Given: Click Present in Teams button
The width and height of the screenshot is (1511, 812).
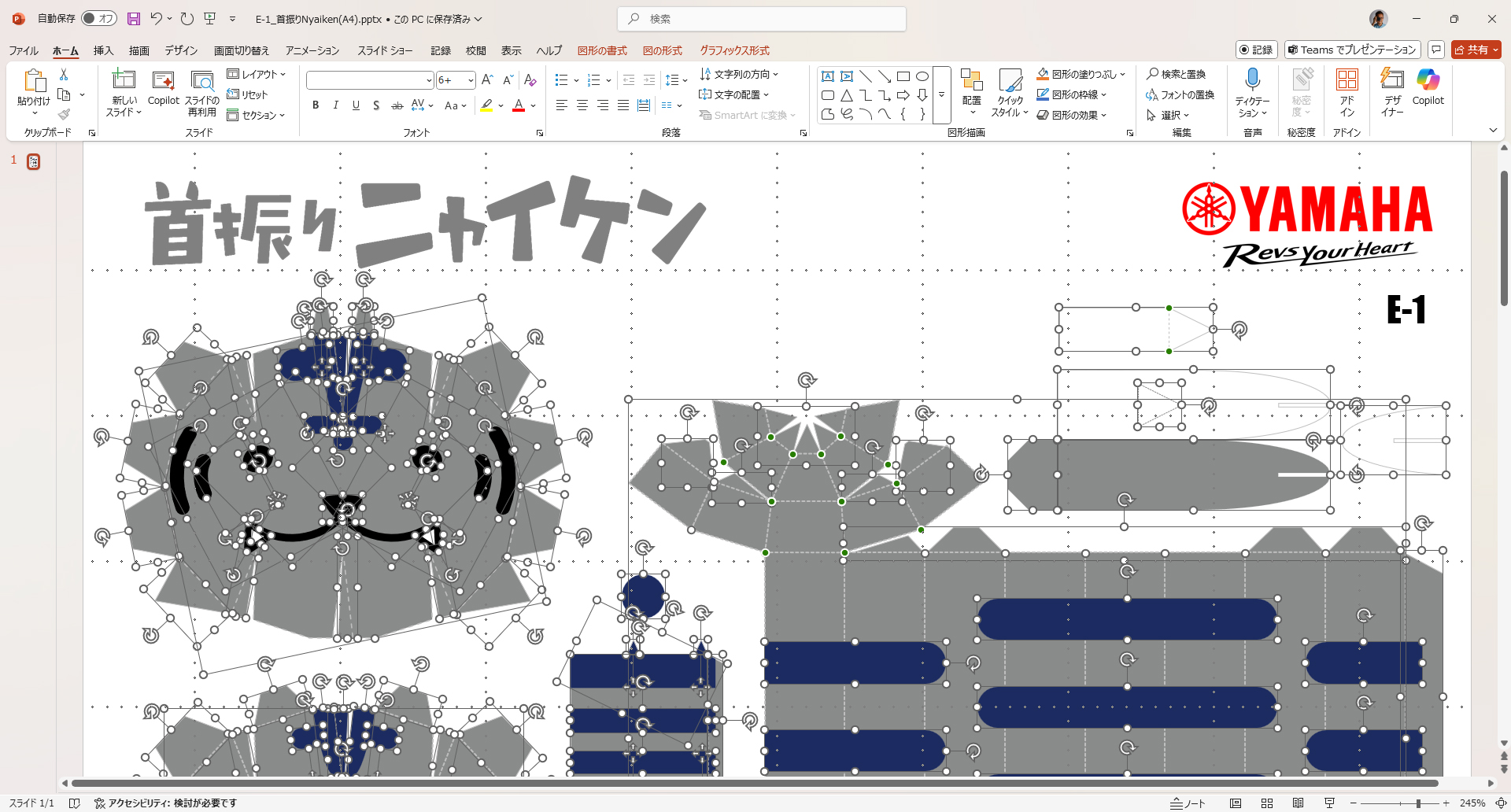Looking at the screenshot, I should (1352, 50).
